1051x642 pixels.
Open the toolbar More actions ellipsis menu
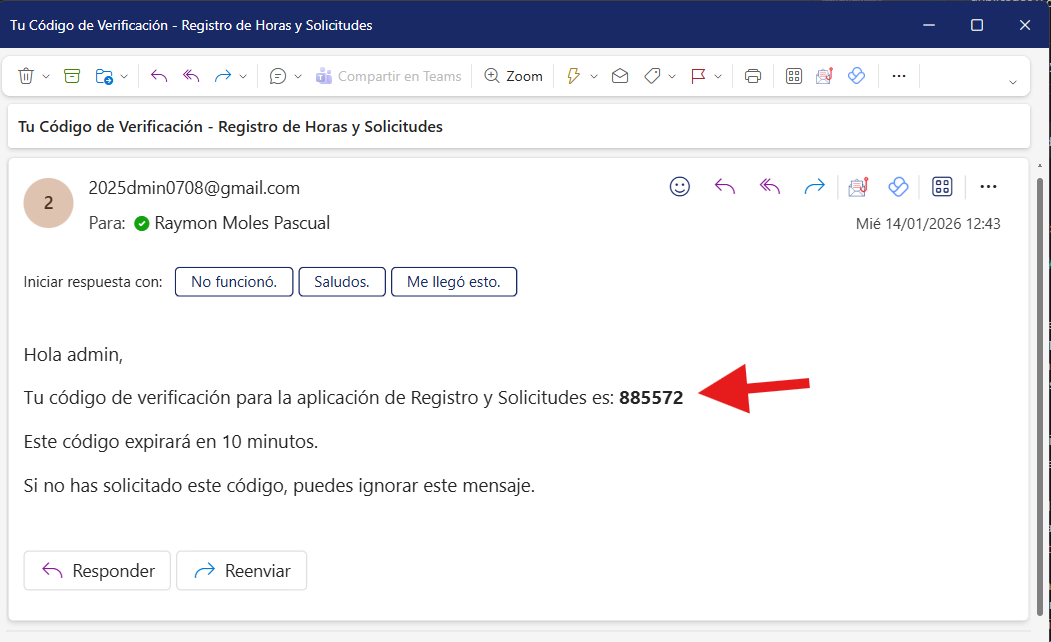[x=898, y=75]
